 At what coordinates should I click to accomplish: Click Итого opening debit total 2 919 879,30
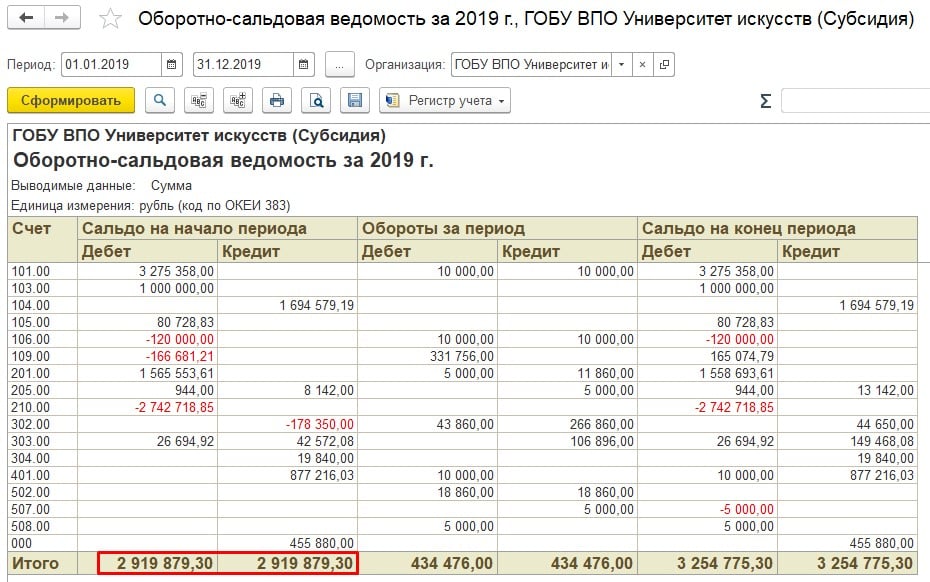tap(160, 564)
